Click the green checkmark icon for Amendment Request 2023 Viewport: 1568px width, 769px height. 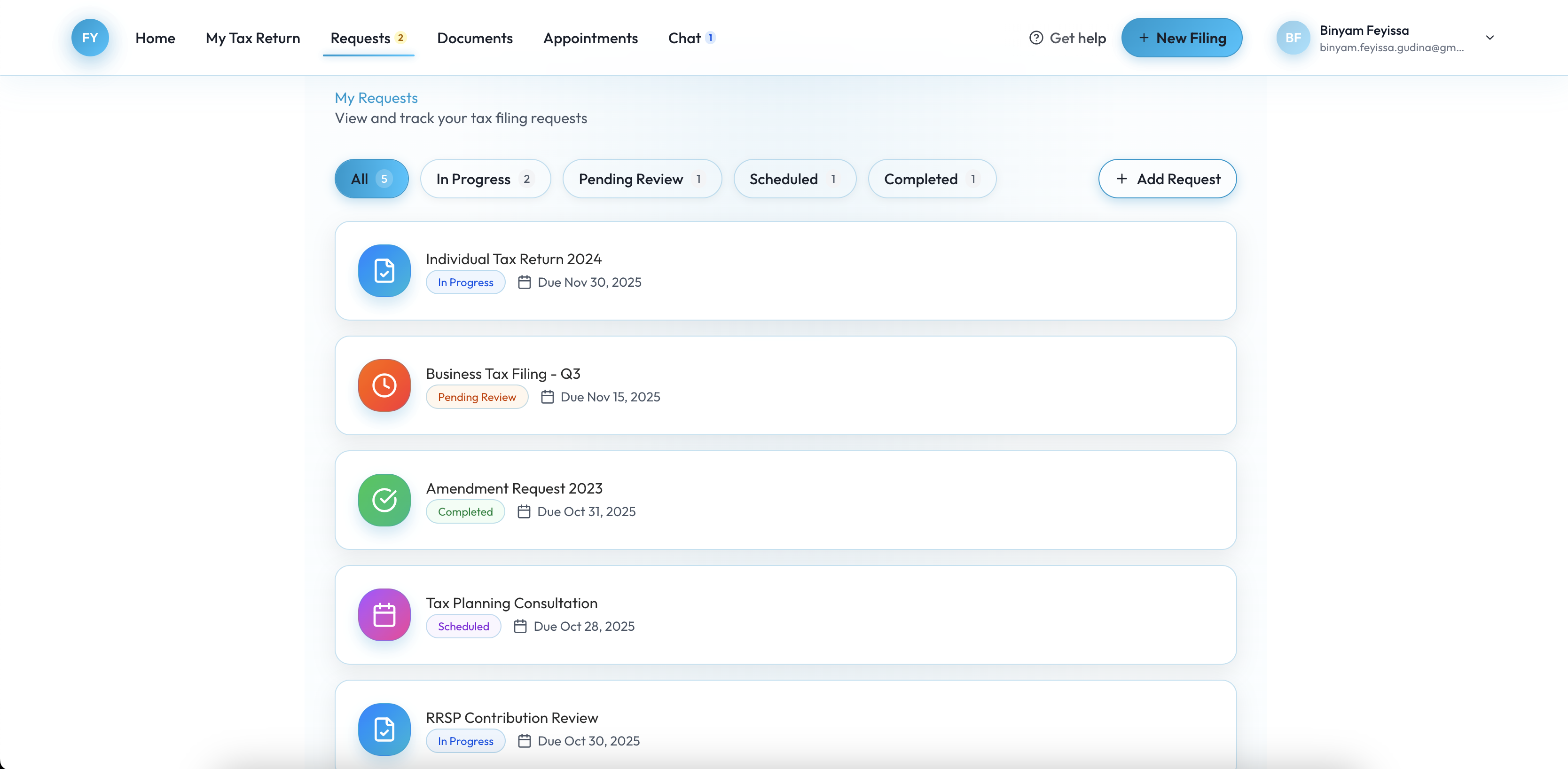tap(384, 500)
